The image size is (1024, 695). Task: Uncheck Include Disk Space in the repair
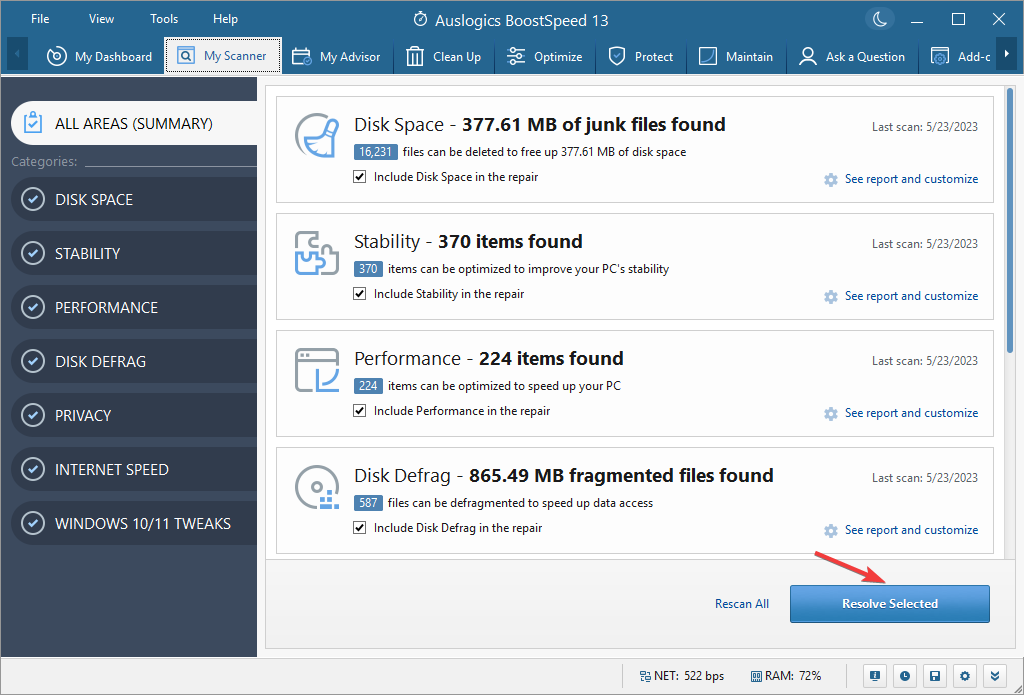coord(359,177)
